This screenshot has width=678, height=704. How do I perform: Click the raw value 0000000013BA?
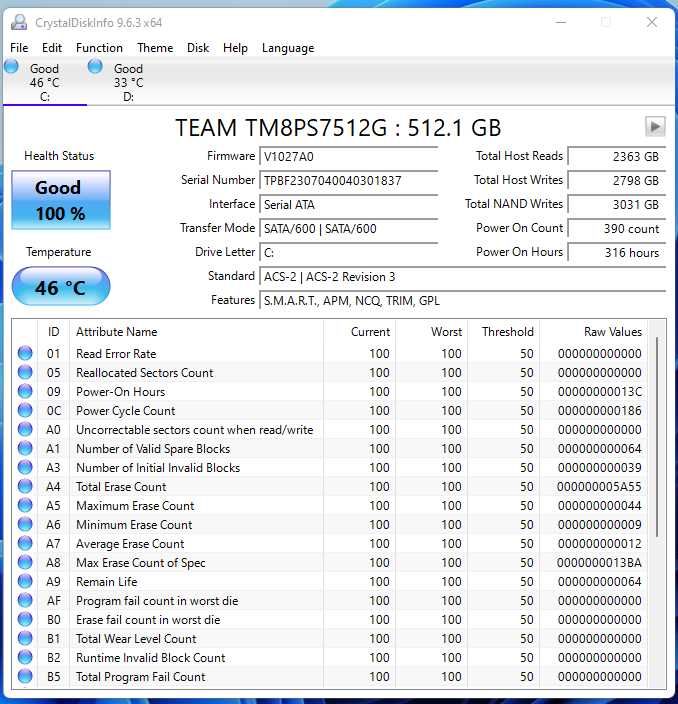tap(599, 563)
